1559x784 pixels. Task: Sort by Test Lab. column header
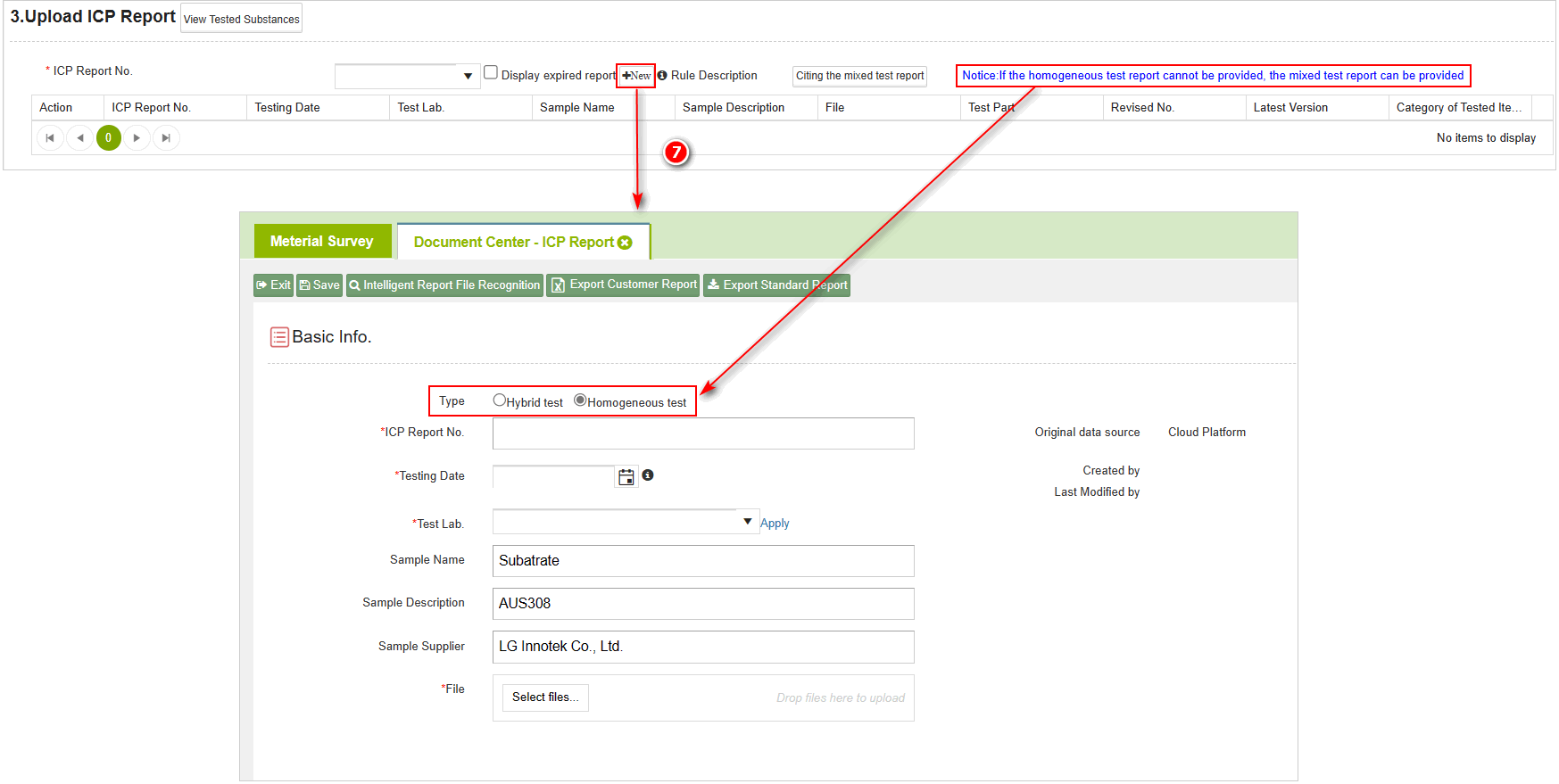(460, 108)
